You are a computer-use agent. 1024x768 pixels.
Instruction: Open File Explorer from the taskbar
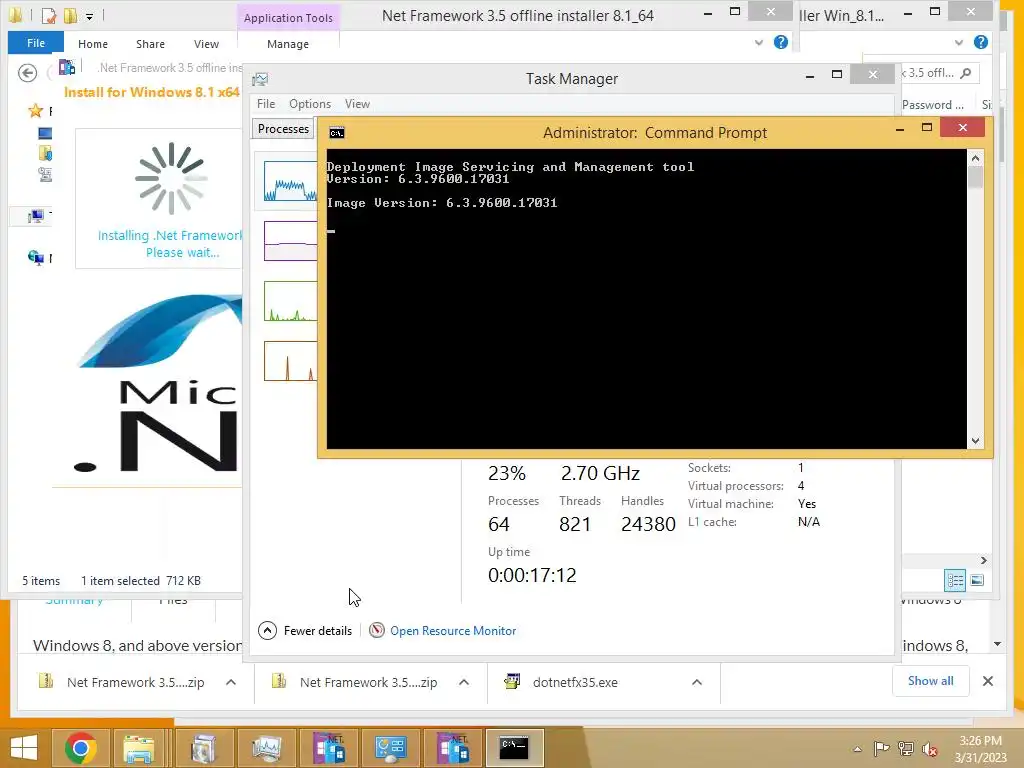pyautogui.click(x=139, y=748)
